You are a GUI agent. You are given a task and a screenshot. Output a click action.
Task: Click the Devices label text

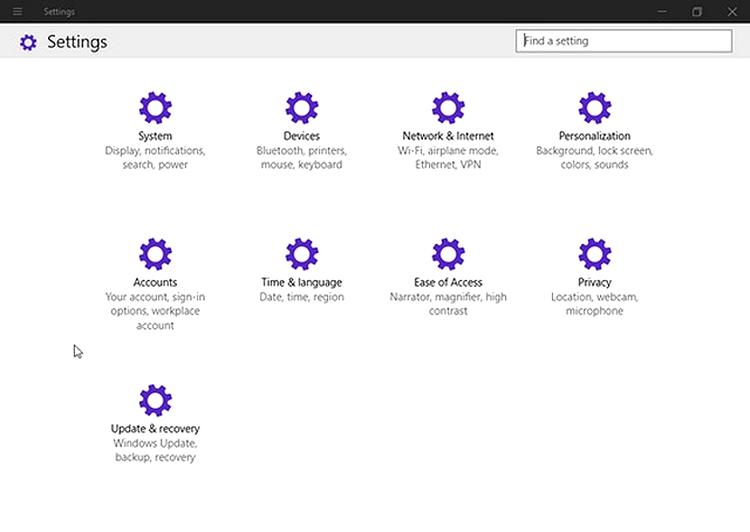click(x=301, y=136)
